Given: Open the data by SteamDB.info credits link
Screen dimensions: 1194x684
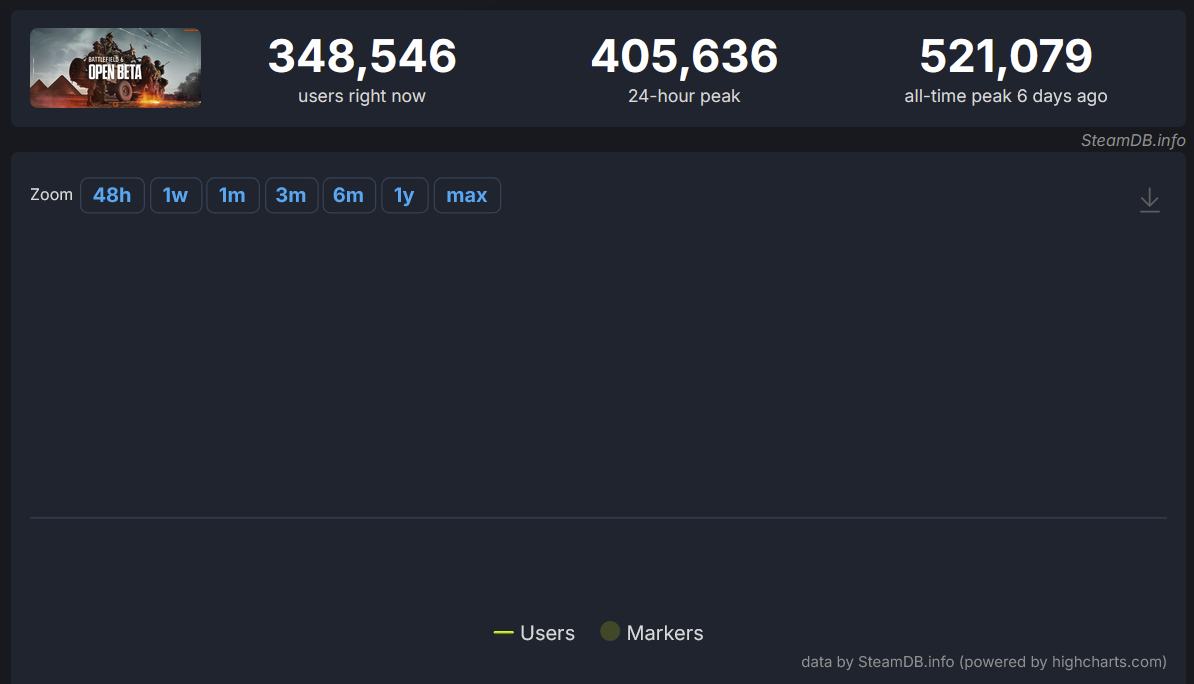Looking at the screenshot, I should pos(984,662).
